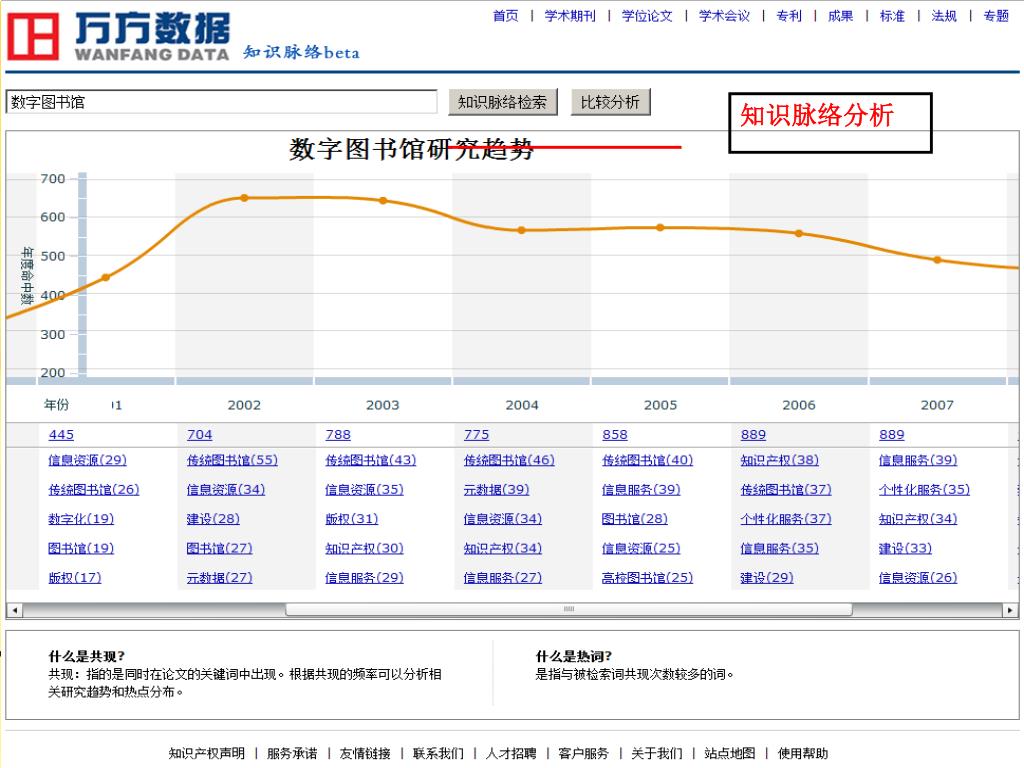Open the 889 count link under 2006

[753, 434]
